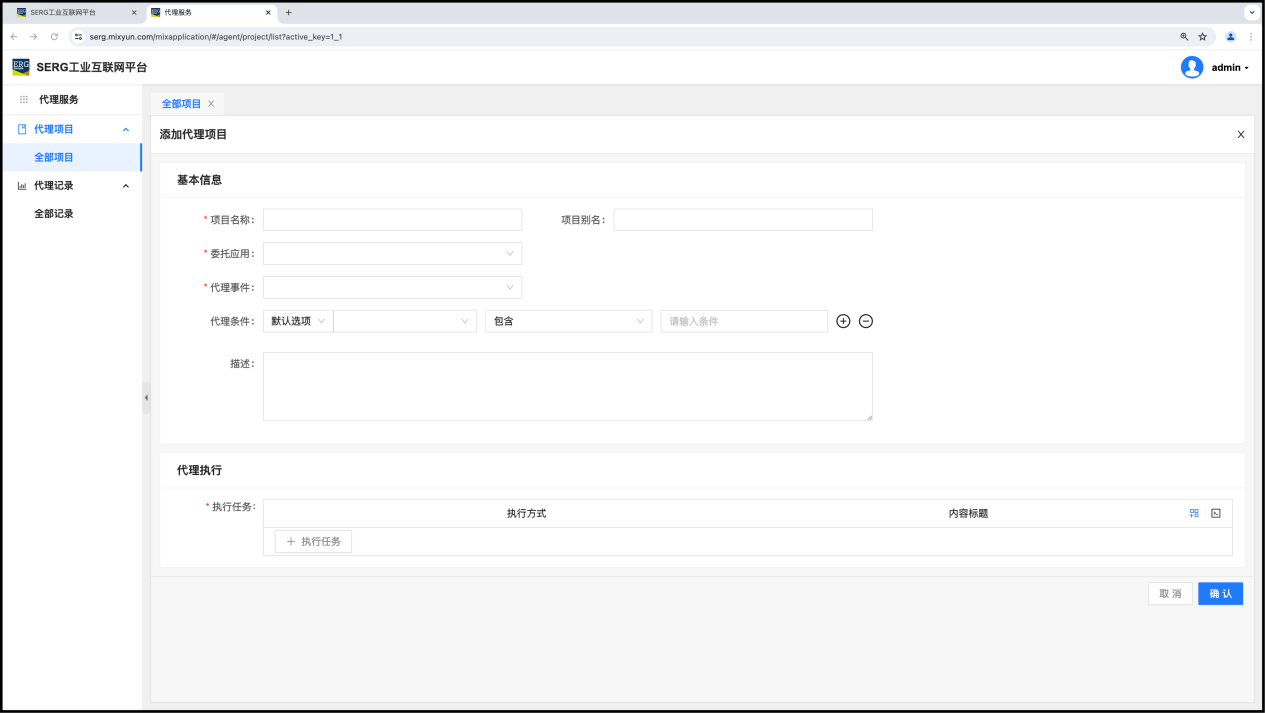This screenshot has width=1265, height=713.
Task: Click the 项目名称 input field
Action: 392,220
